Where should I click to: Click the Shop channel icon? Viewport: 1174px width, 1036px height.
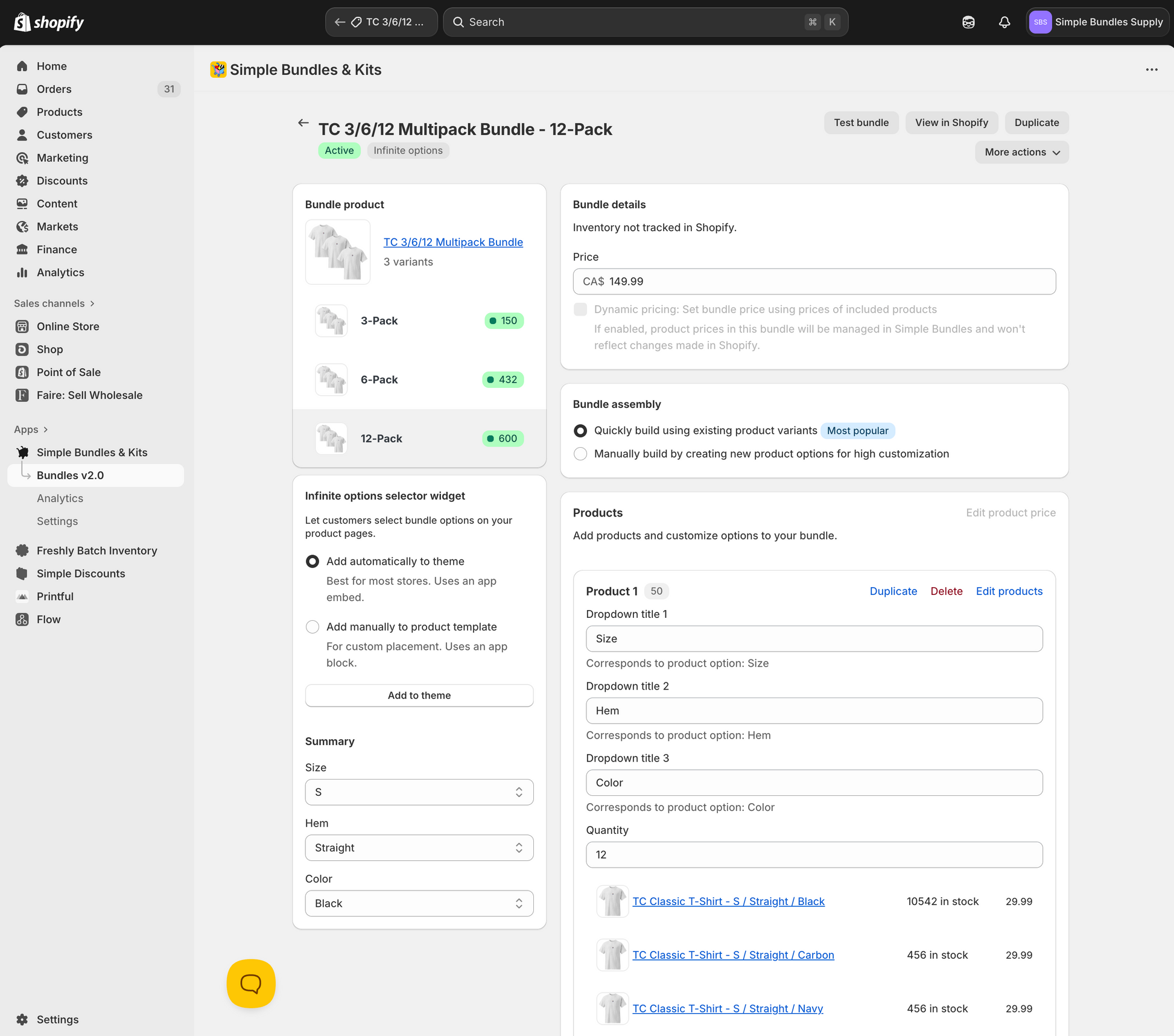click(22, 349)
